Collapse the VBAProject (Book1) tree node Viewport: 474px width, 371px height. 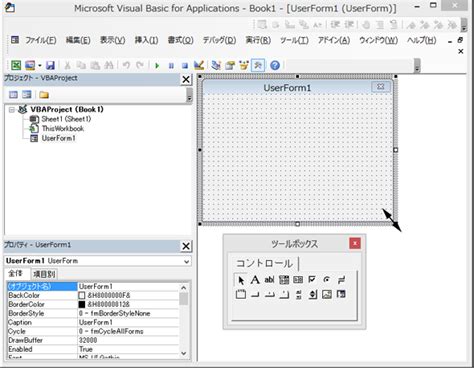point(12,110)
